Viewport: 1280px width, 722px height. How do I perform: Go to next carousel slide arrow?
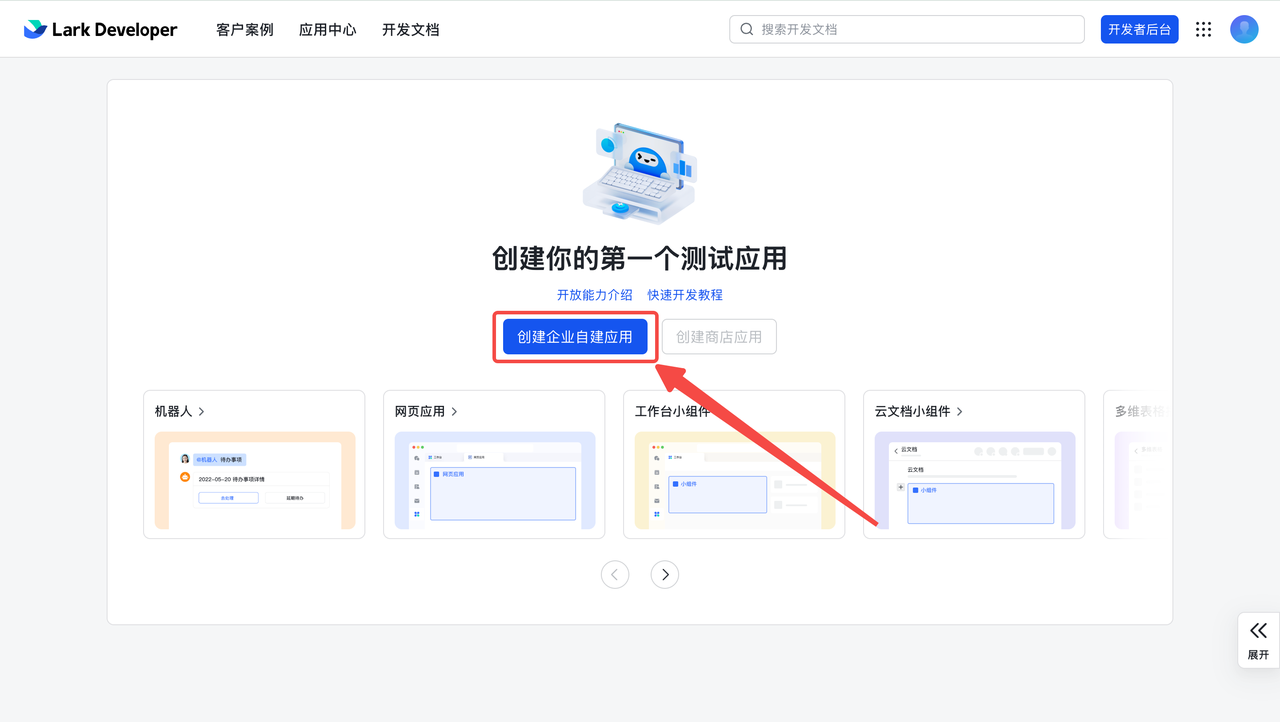pos(665,574)
